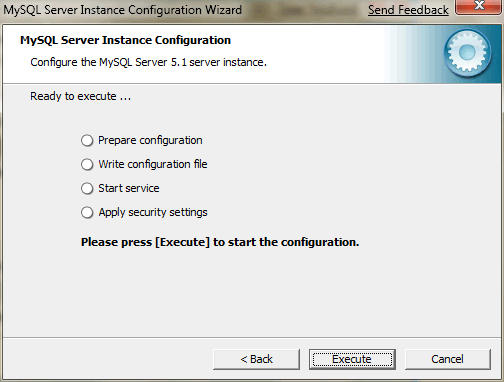Cancel the configuration wizard
Viewport: 504px width, 382px height.
[448, 359]
